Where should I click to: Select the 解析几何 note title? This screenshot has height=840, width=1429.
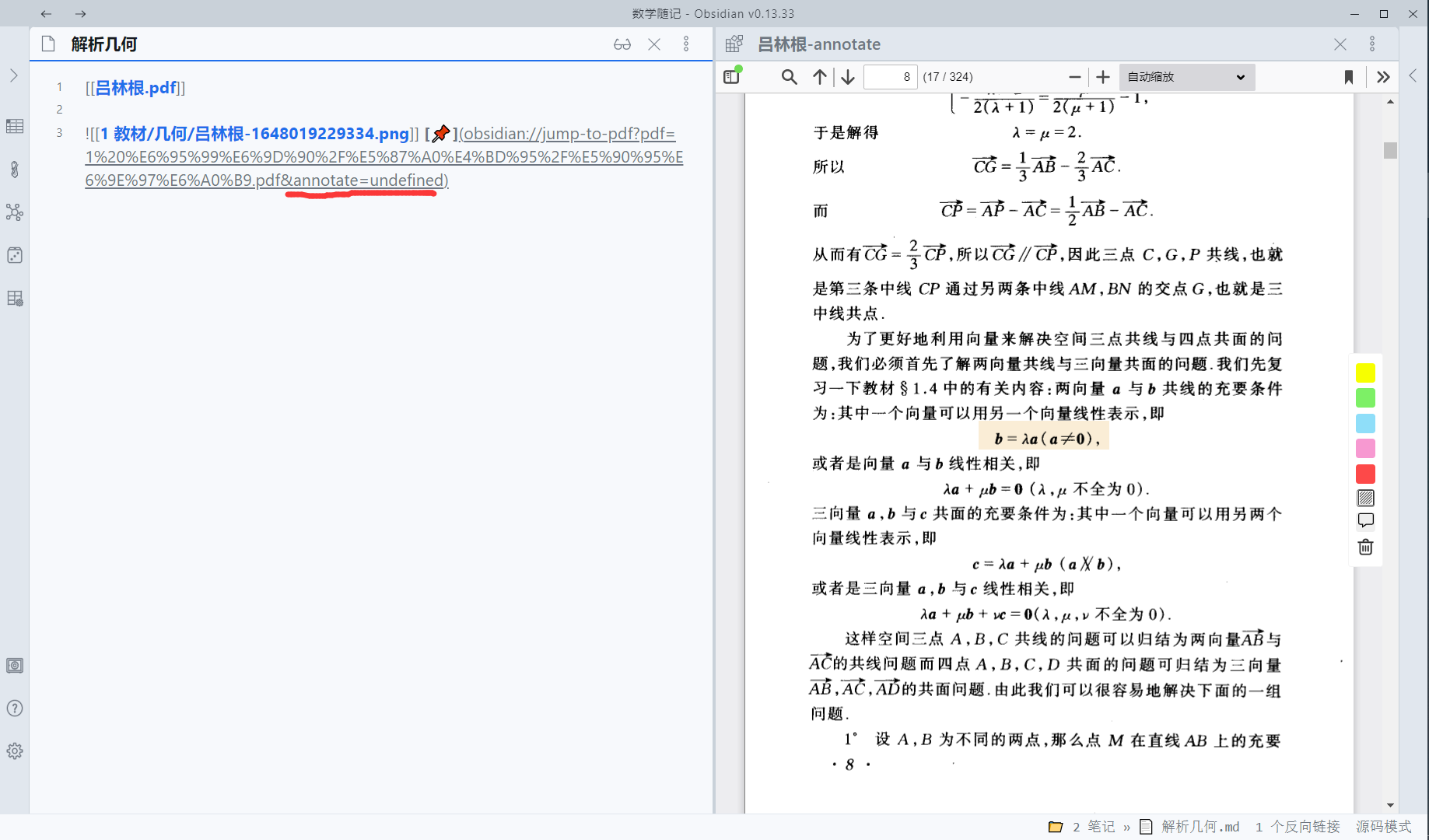point(104,44)
